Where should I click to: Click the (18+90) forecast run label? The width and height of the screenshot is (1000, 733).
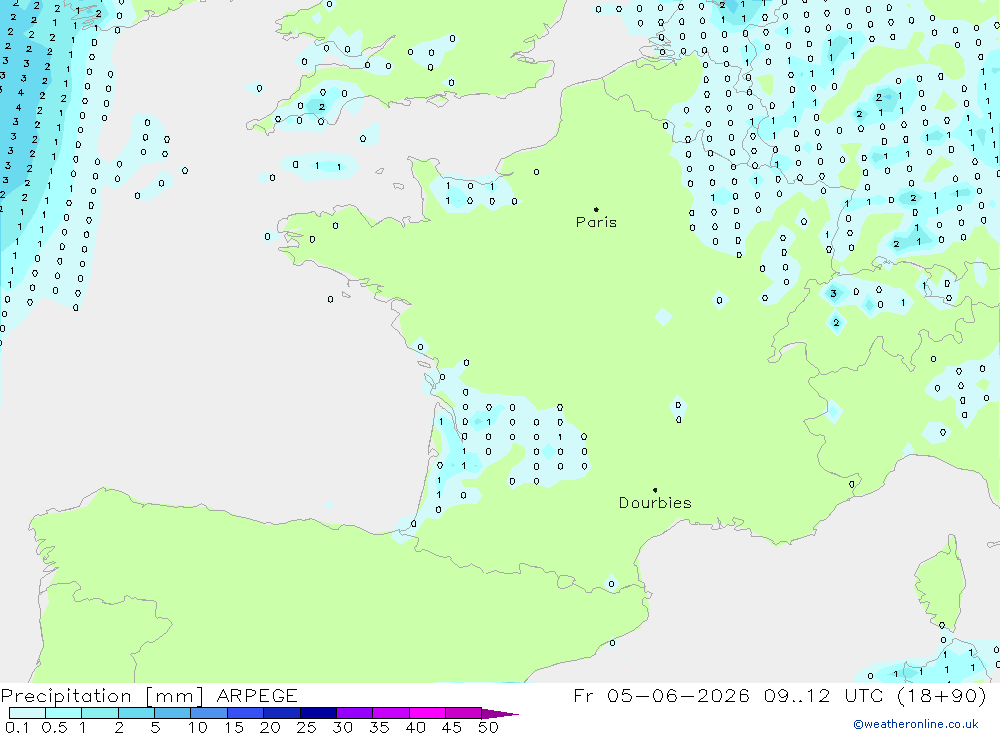[941, 695]
